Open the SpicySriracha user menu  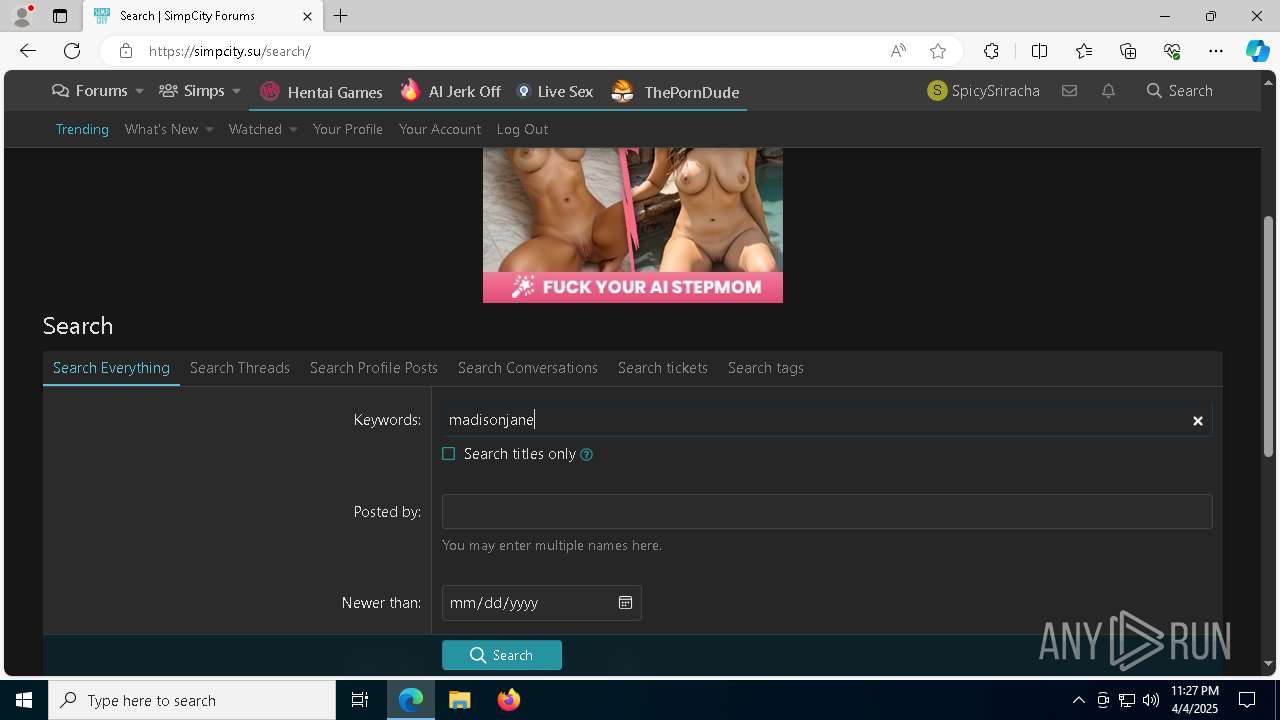pyautogui.click(x=984, y=91)
